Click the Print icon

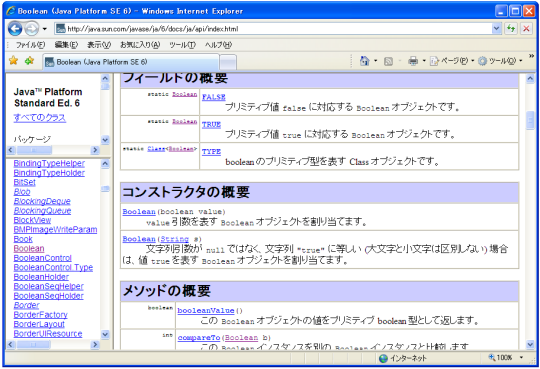(x=413, y=61)
